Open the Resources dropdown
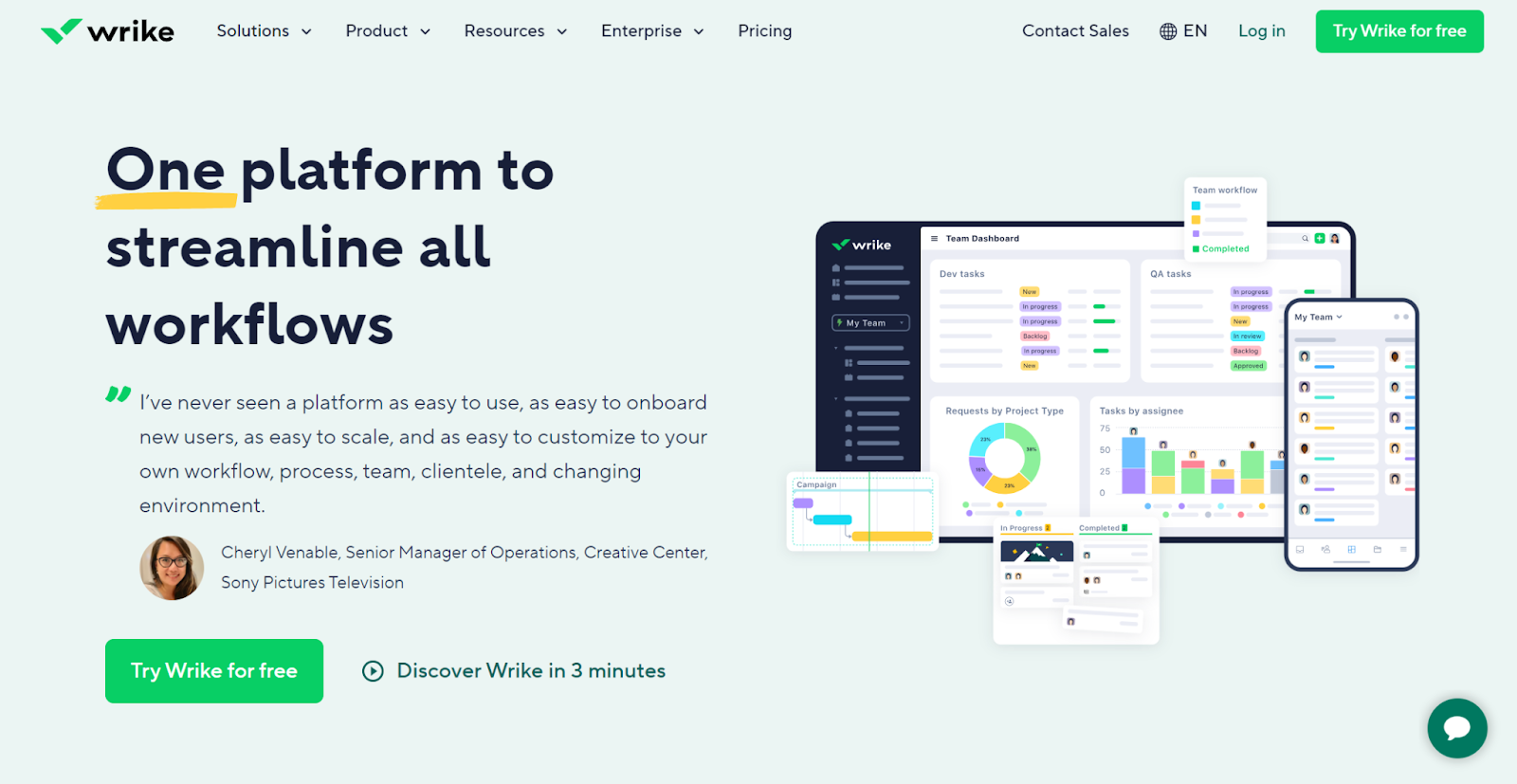This screenshot has width=1517, height=784. click(516, 31)
